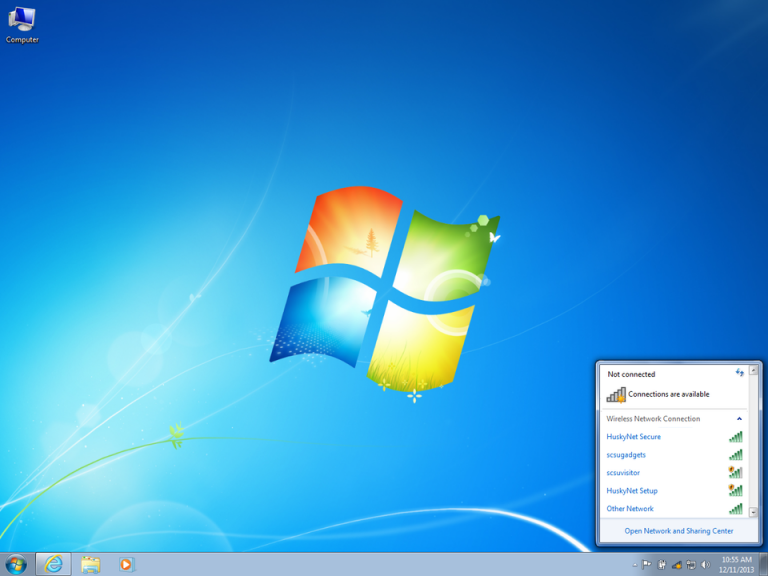768x576 pixels.
Task: Choose the scsuvisitor wireless network
Action: coord(623,473)
